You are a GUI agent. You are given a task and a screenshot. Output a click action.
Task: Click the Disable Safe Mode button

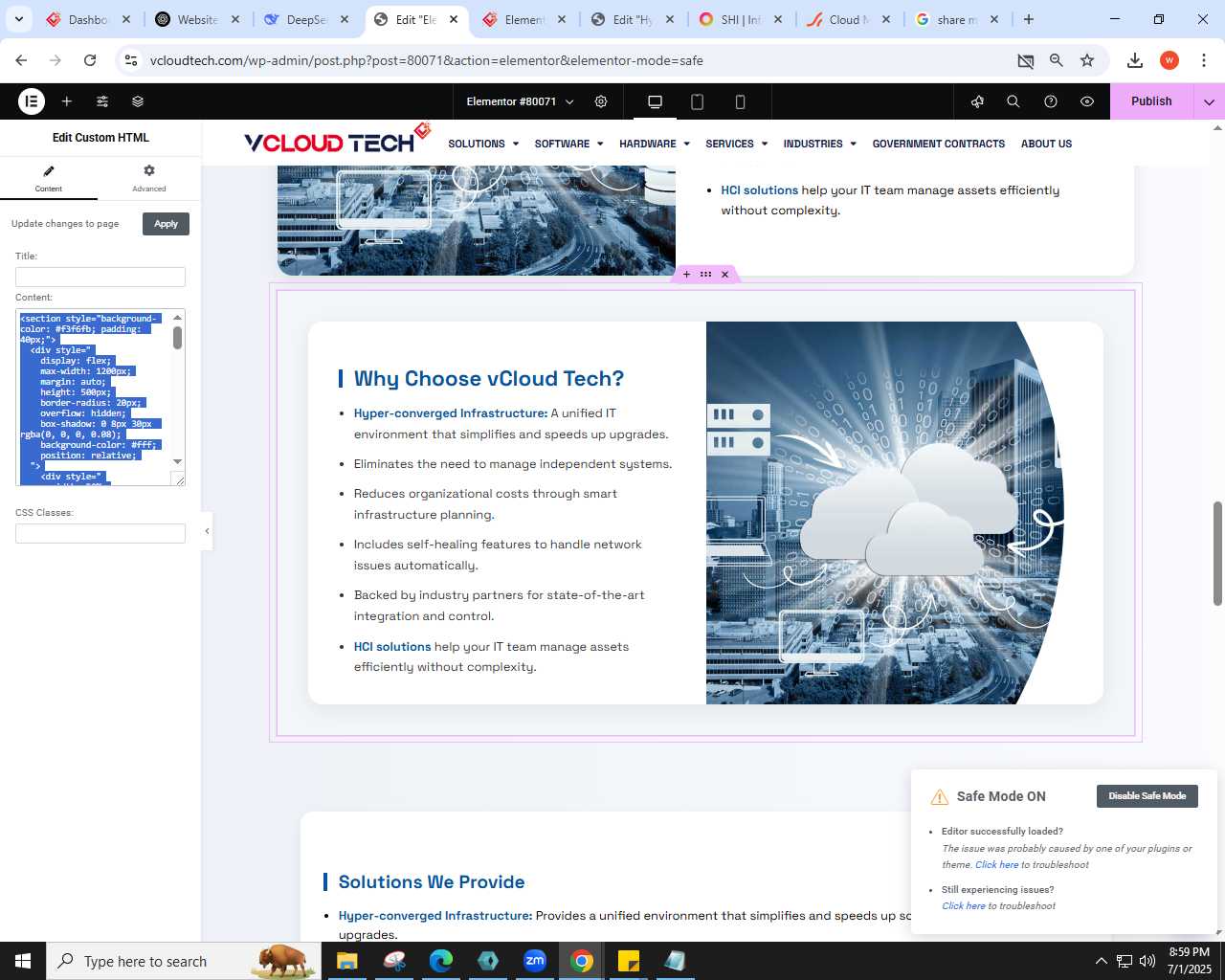click(x=1147, y=796)
